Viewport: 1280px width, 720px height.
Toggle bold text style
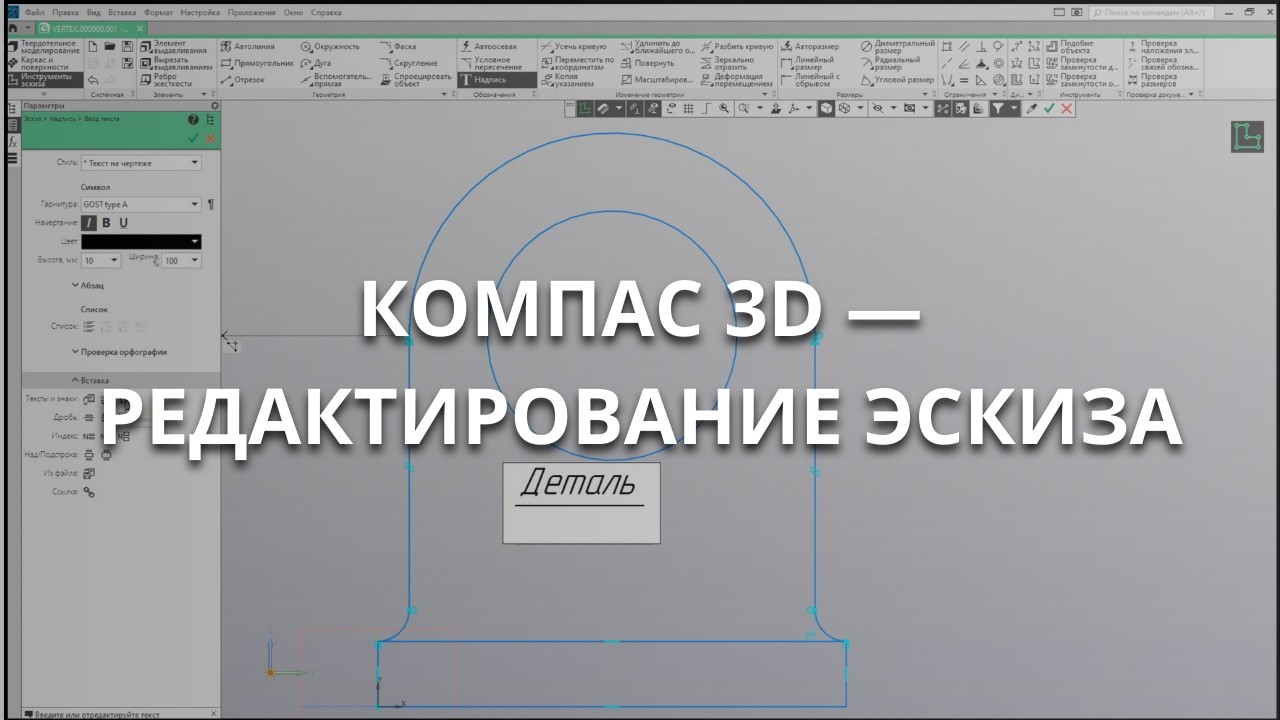(x=106, y=223)
